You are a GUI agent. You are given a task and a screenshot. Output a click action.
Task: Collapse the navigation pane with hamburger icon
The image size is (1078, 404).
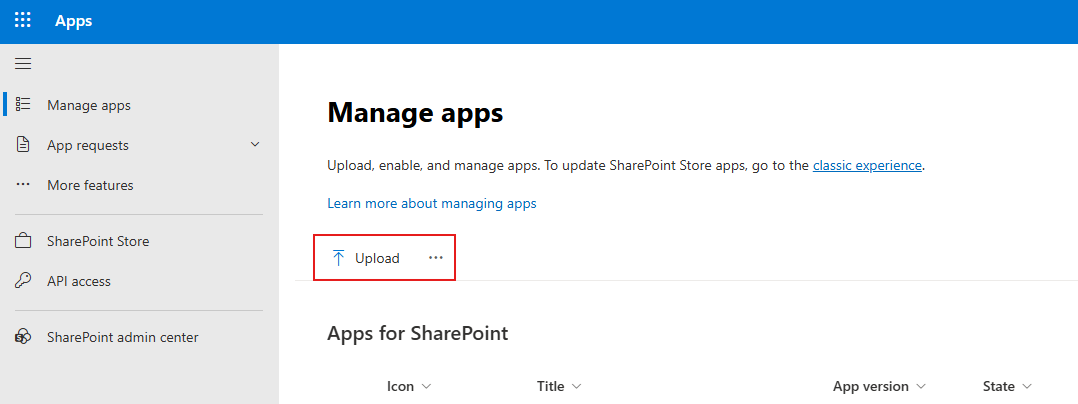pos(23,64)
